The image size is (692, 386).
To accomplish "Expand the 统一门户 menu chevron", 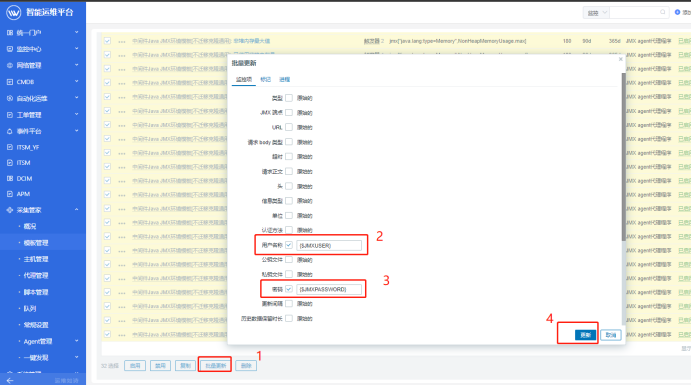I will 77,32.
